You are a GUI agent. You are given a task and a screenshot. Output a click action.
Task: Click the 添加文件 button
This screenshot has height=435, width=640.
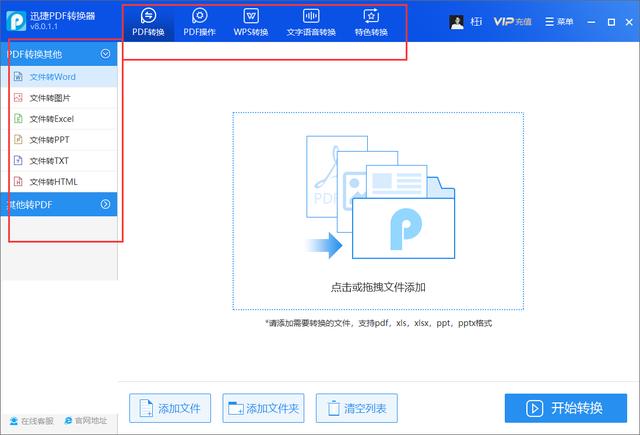click(170, 408)
